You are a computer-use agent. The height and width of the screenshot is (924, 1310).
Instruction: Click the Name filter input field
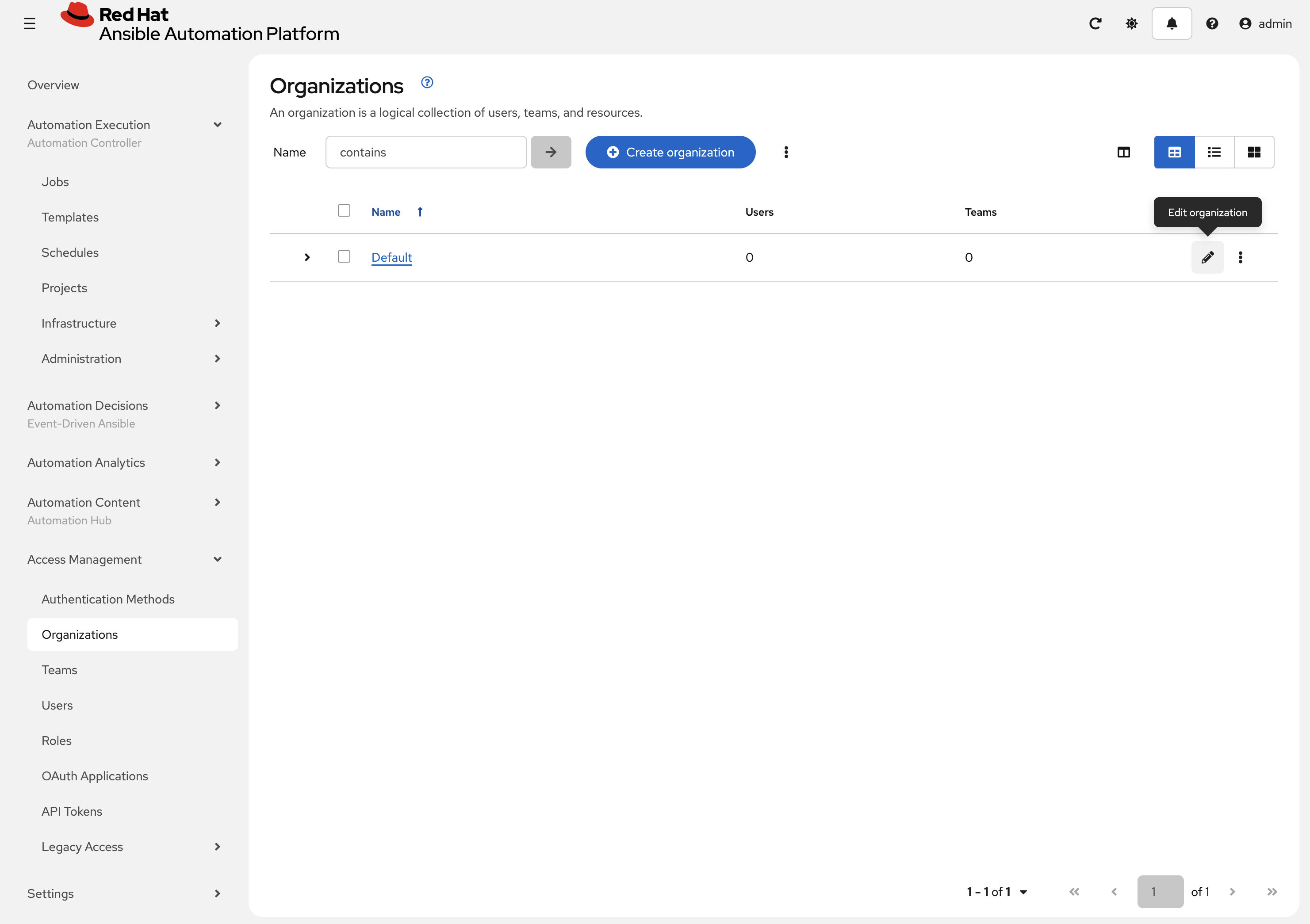(x=425, y=152)
